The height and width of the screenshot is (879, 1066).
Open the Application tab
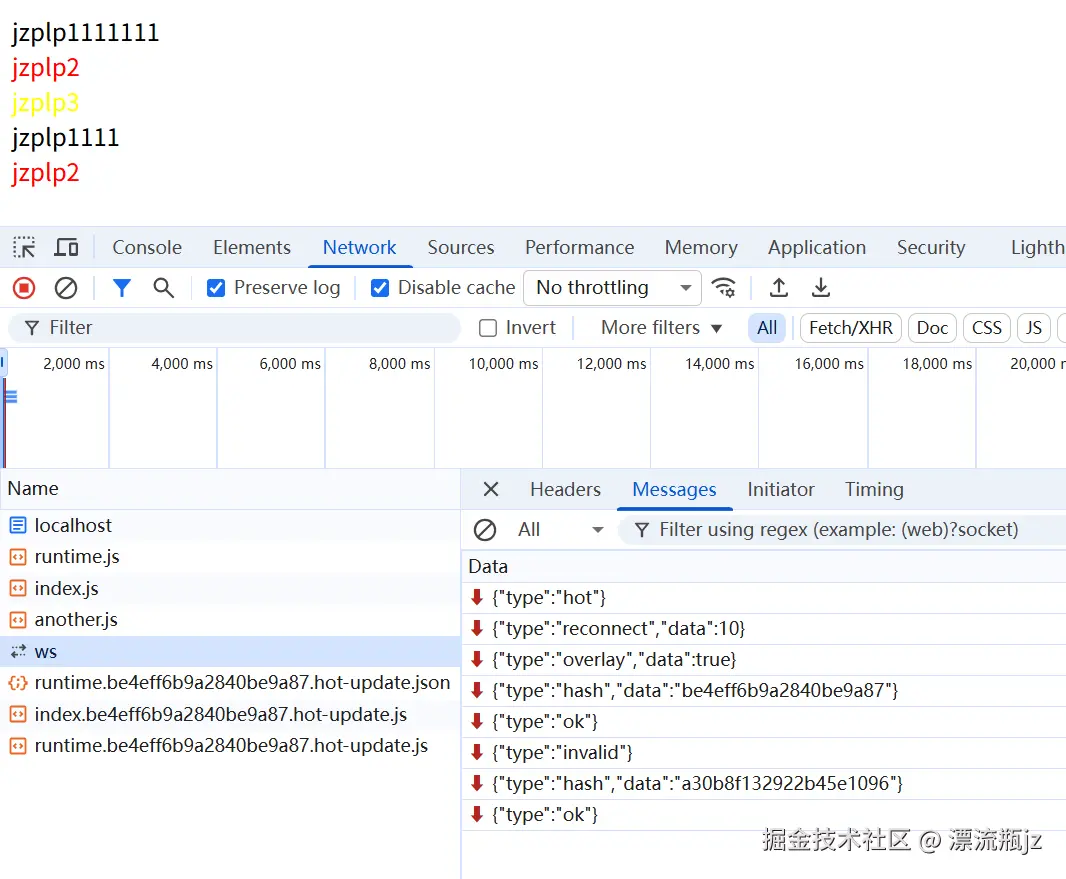click(x=817, y=247)
